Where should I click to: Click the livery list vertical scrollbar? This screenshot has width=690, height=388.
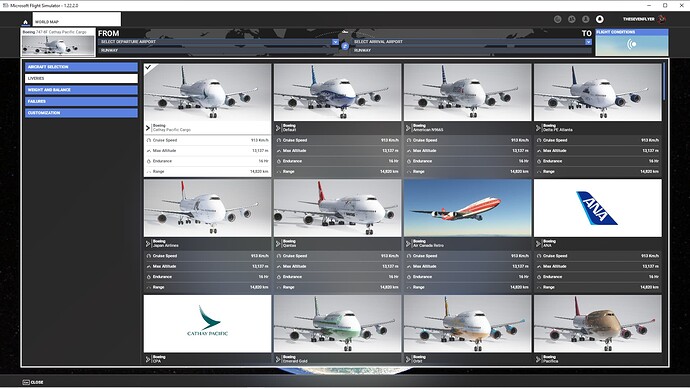tap(664, 81)
